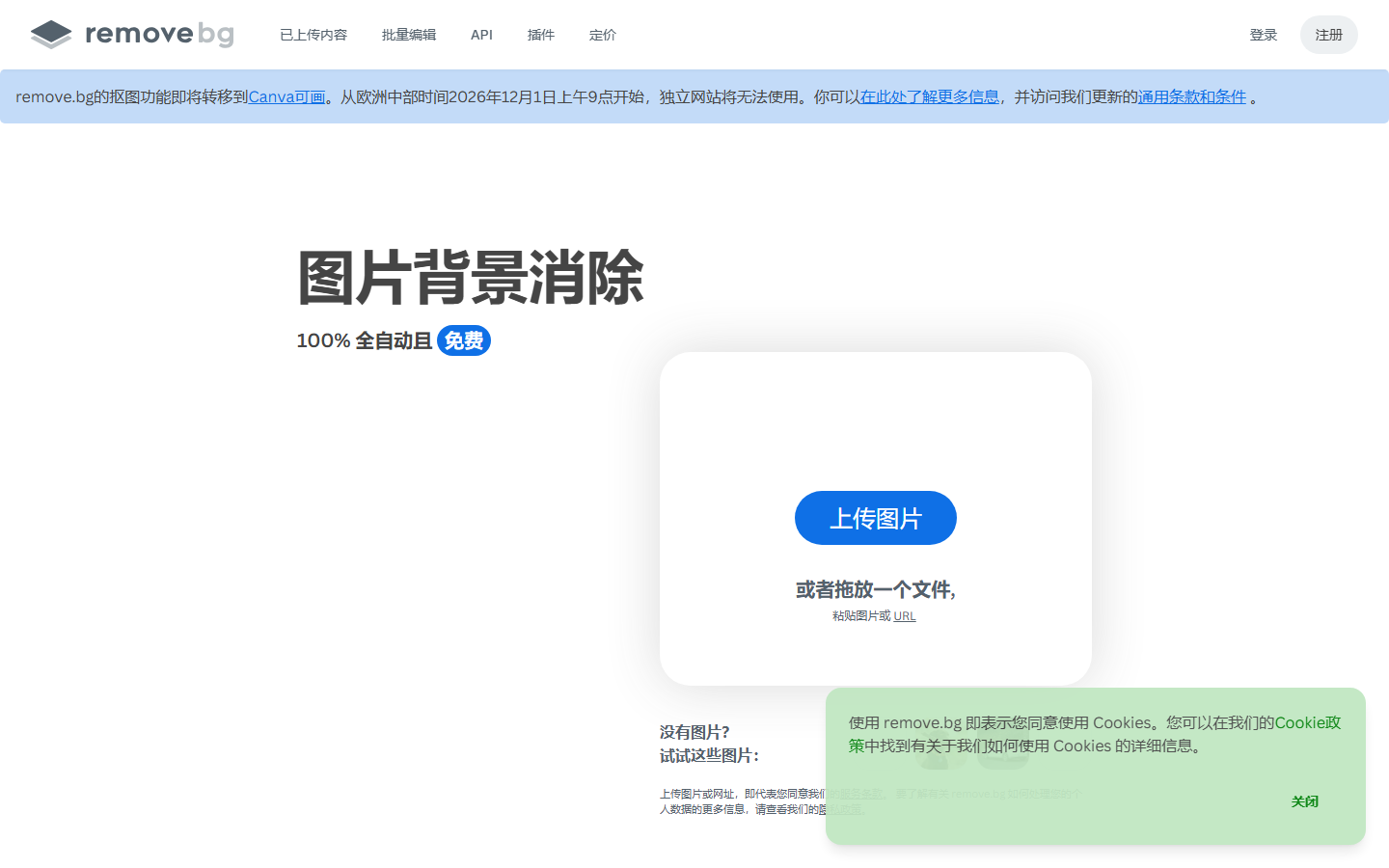Viewport: 1389px width, 868px height.
Task: Follow the Canva可画 link in the banner
Action: point(286,96)
